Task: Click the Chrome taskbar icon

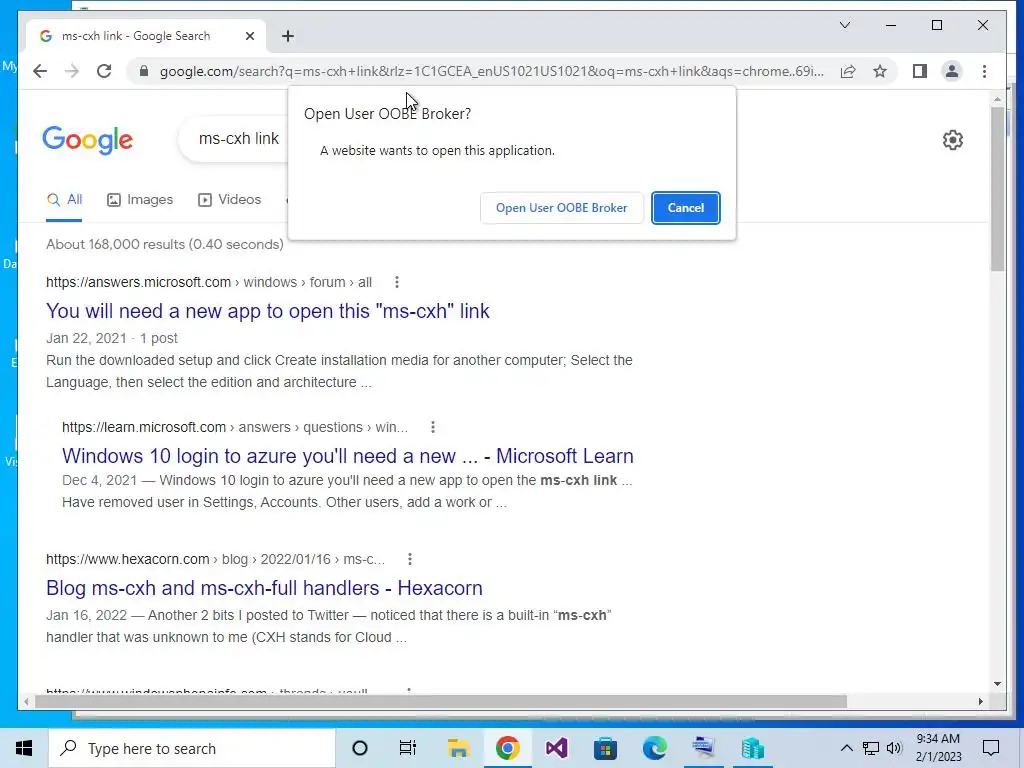Action: 507,748
